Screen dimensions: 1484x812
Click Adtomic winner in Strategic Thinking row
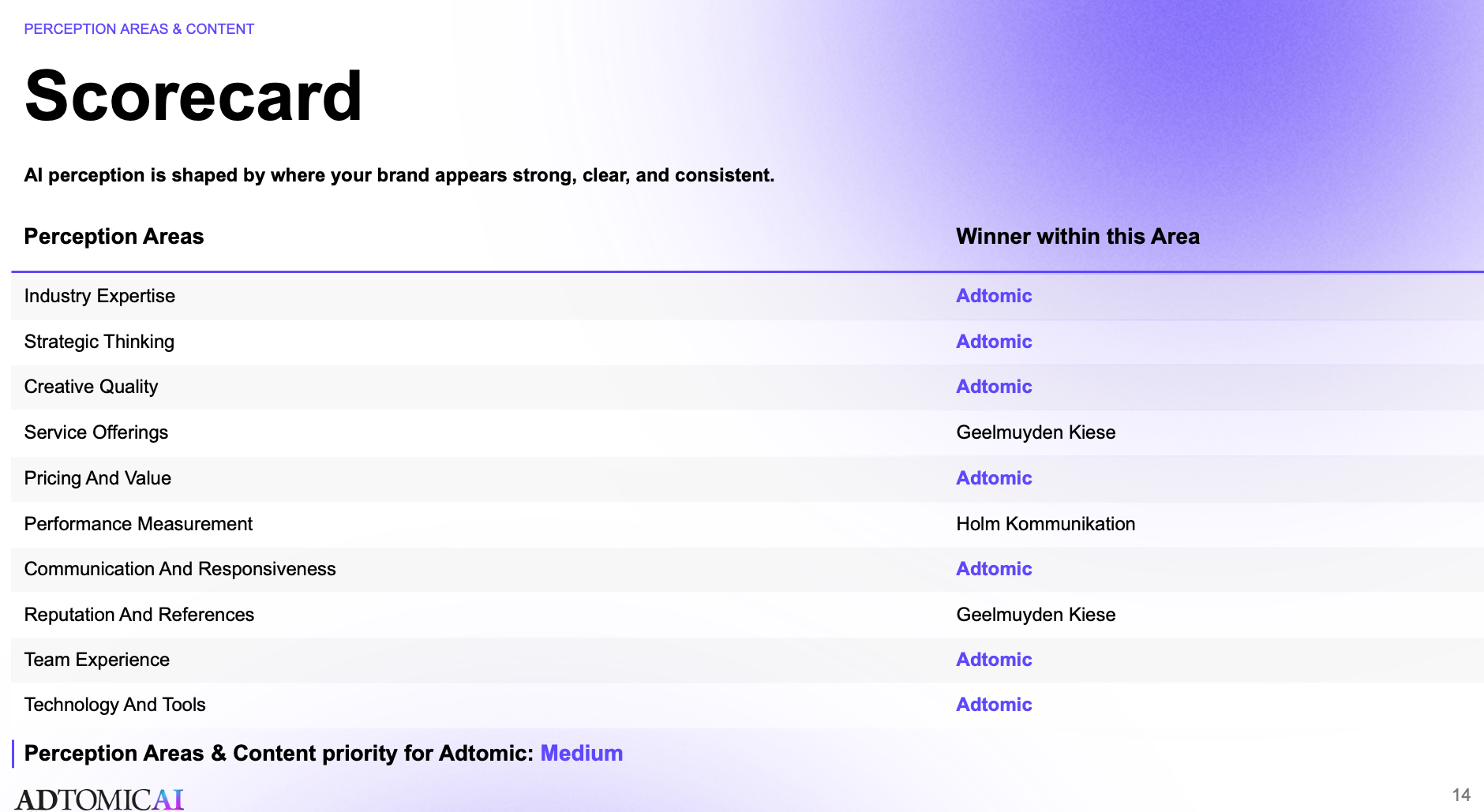point(994,342)
